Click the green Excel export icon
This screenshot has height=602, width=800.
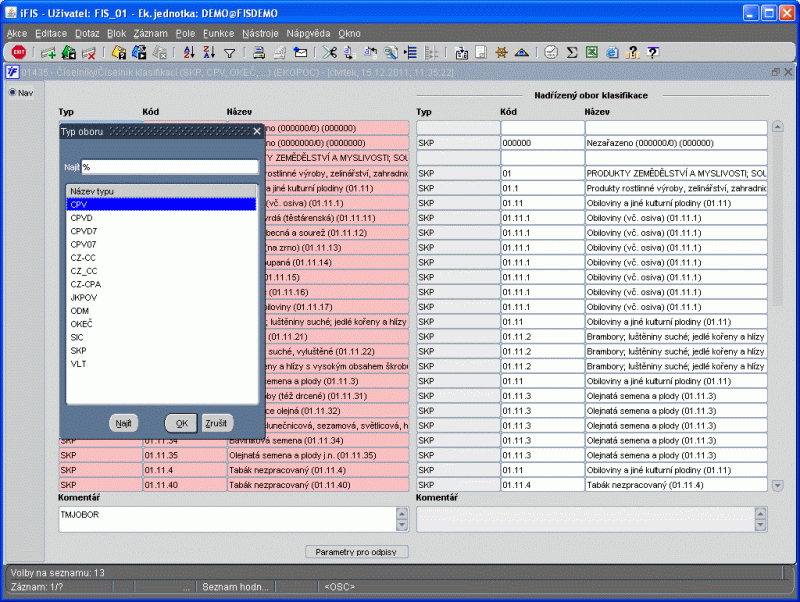(592, 52)
